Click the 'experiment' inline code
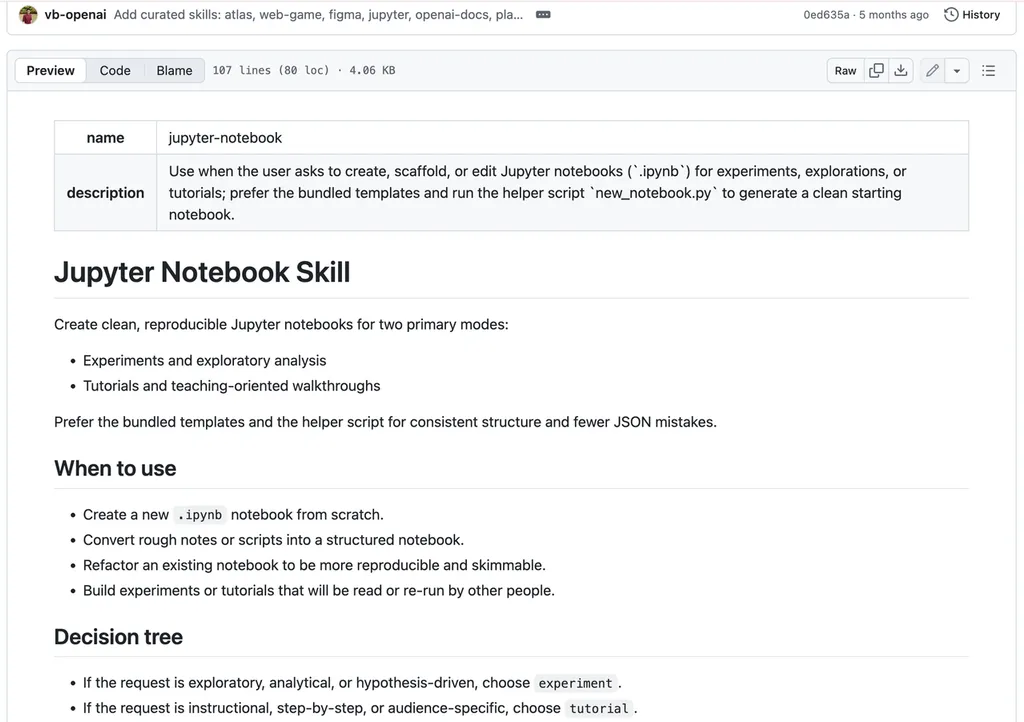This screenshot has width=1024, height=722. tap(575, 683)
